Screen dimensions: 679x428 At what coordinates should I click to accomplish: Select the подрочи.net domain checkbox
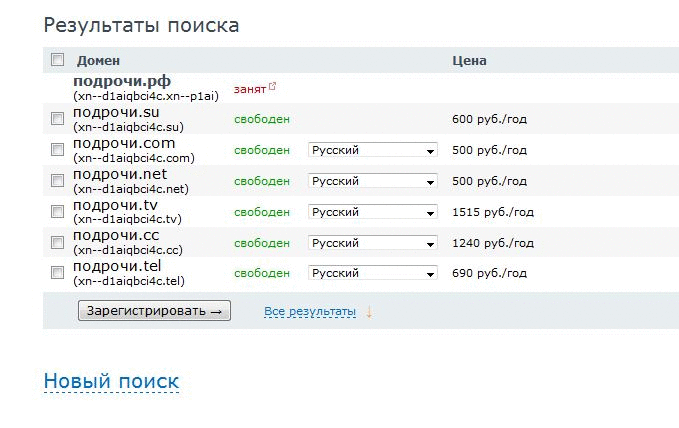58,180
